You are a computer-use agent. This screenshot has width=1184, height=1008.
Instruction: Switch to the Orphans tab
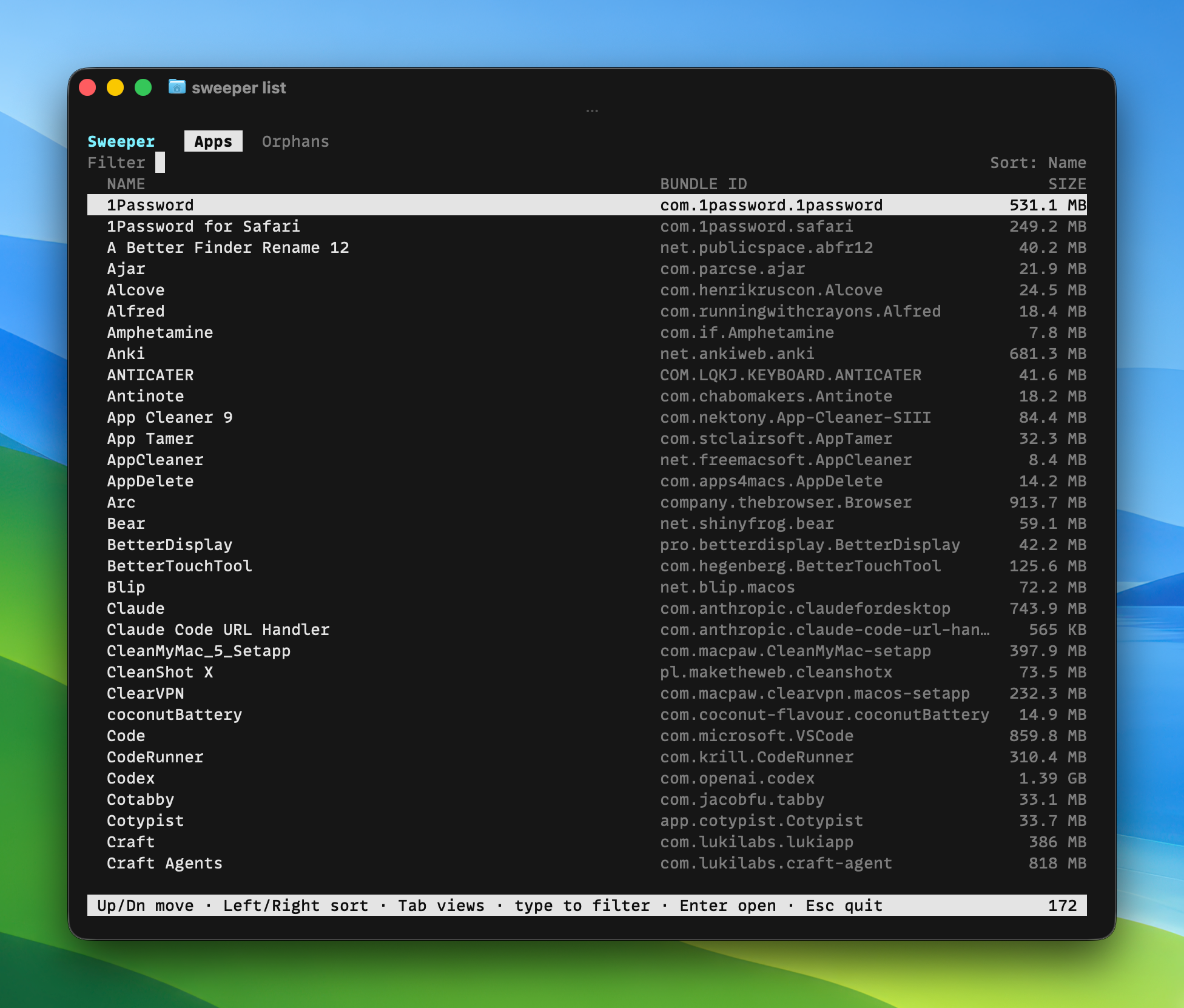coord(295,141)
